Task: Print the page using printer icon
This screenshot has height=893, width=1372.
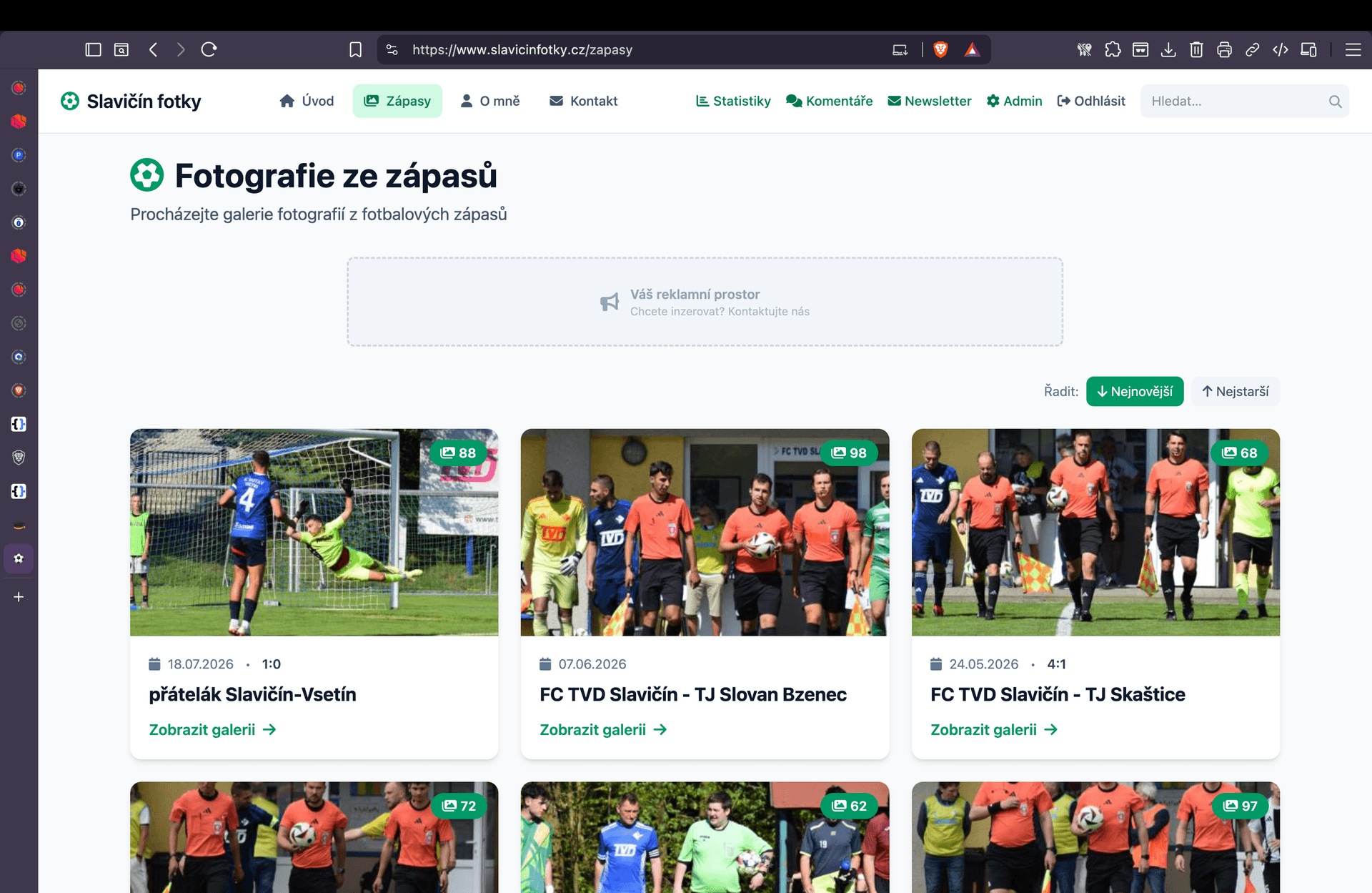Action: (1224, 49)
